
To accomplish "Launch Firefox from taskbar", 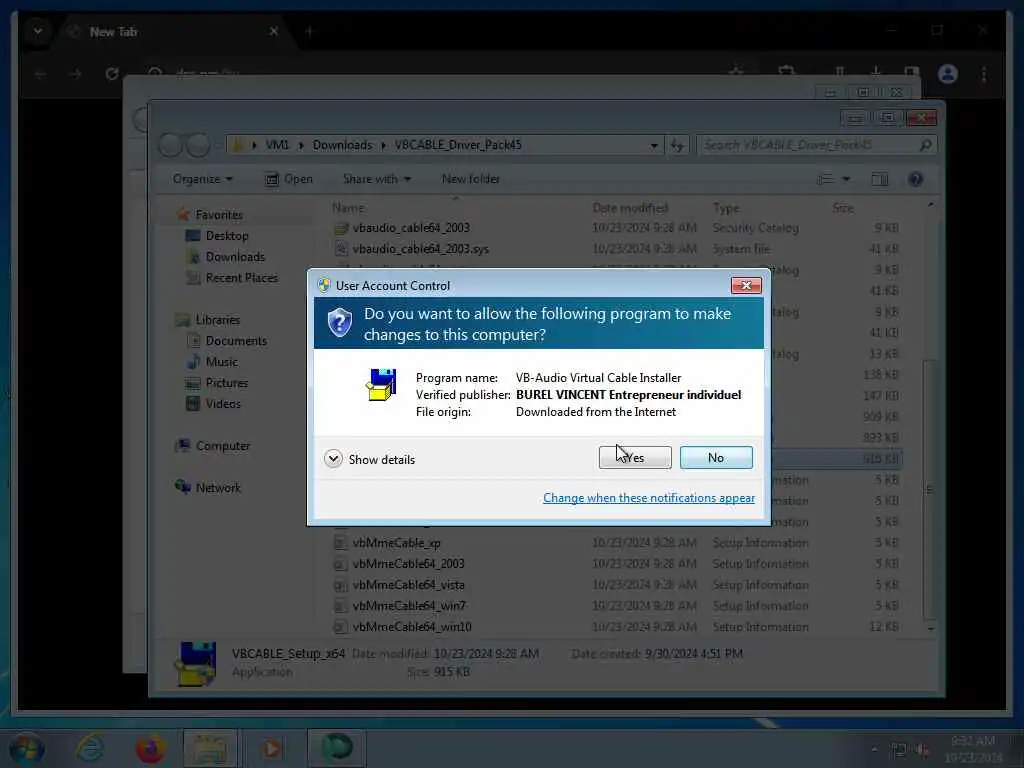I will [x=150, y=748].
